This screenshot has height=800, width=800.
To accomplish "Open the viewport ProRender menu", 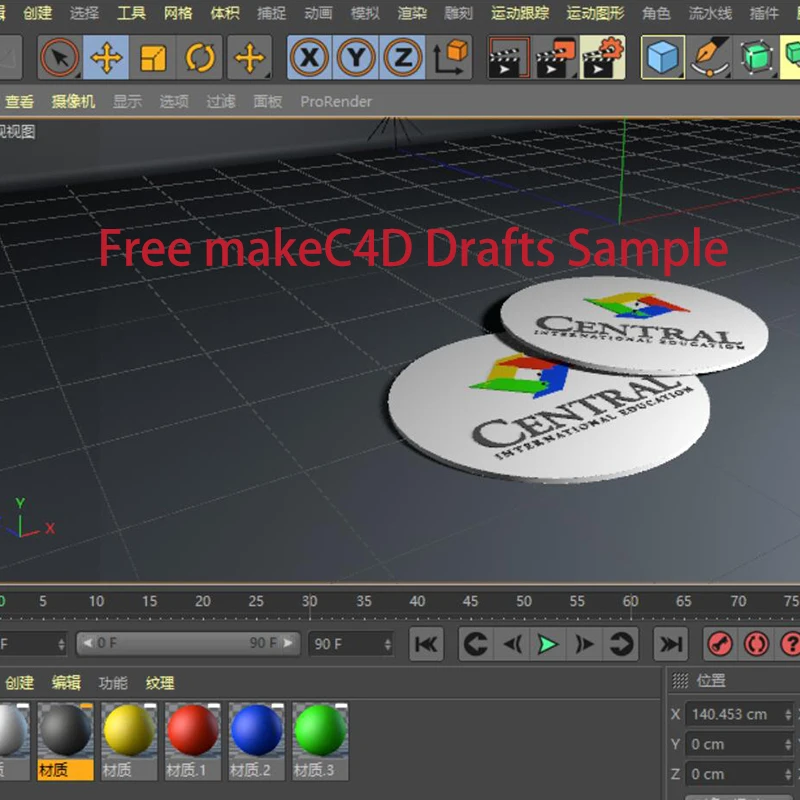I will [x=336, y=102].
